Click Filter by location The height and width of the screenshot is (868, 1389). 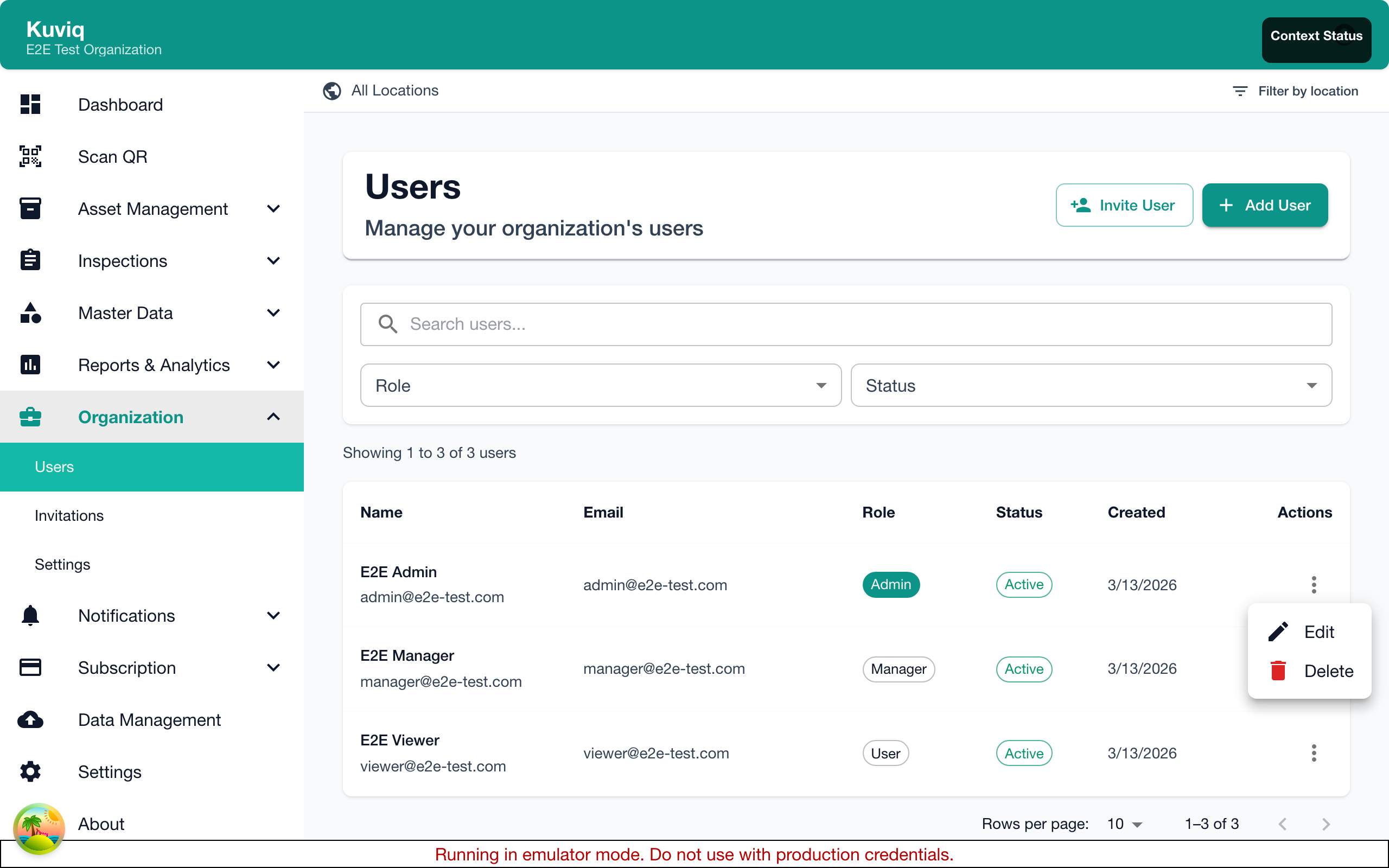click(x=1295, y=91)
